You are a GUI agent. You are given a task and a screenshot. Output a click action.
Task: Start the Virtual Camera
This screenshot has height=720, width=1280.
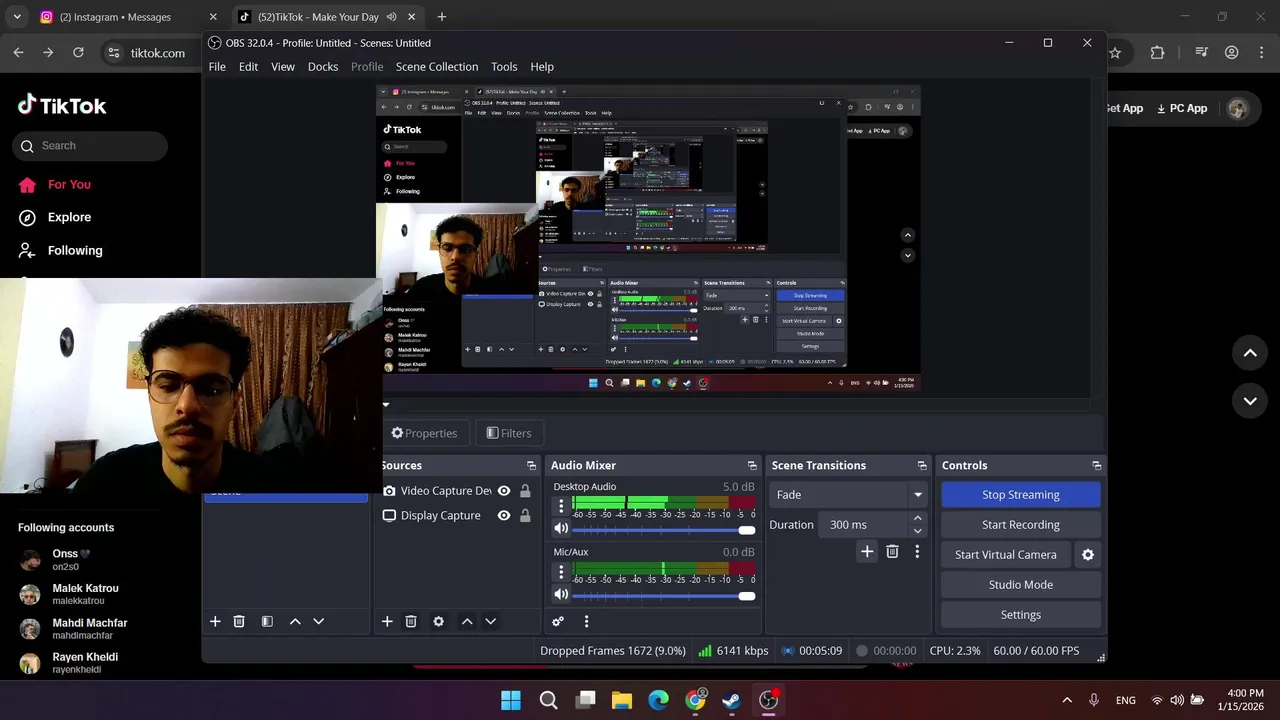[1005, 554]
